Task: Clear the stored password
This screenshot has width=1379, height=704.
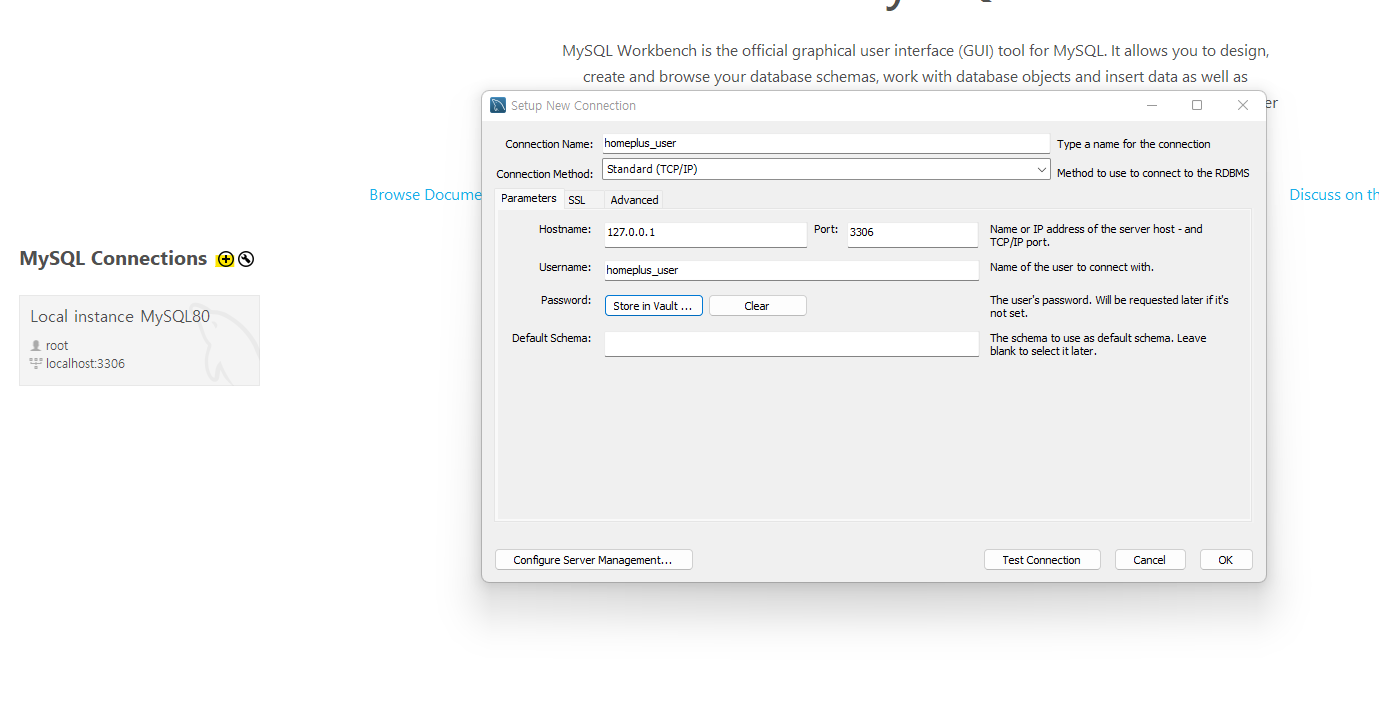Action: (757, 306)
